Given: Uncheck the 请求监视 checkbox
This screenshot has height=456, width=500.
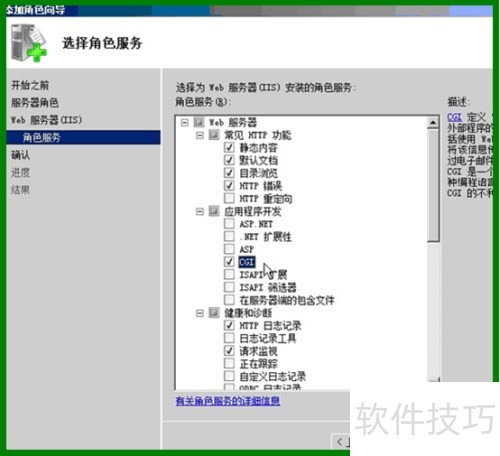Looking at the screenshot, I should click(229, 350).
